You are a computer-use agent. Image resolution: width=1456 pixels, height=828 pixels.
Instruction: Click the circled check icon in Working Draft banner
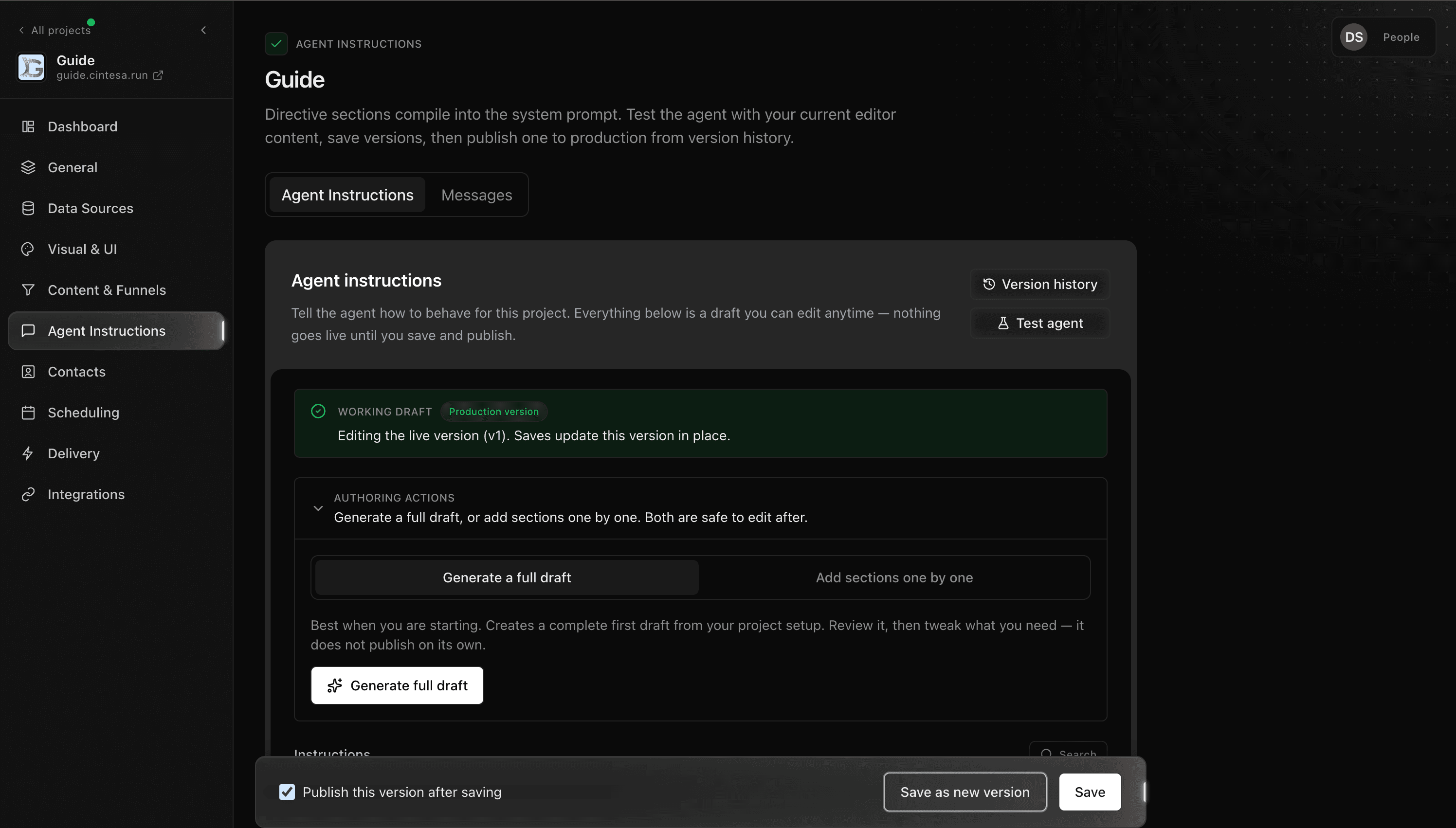tap(318, 411)
